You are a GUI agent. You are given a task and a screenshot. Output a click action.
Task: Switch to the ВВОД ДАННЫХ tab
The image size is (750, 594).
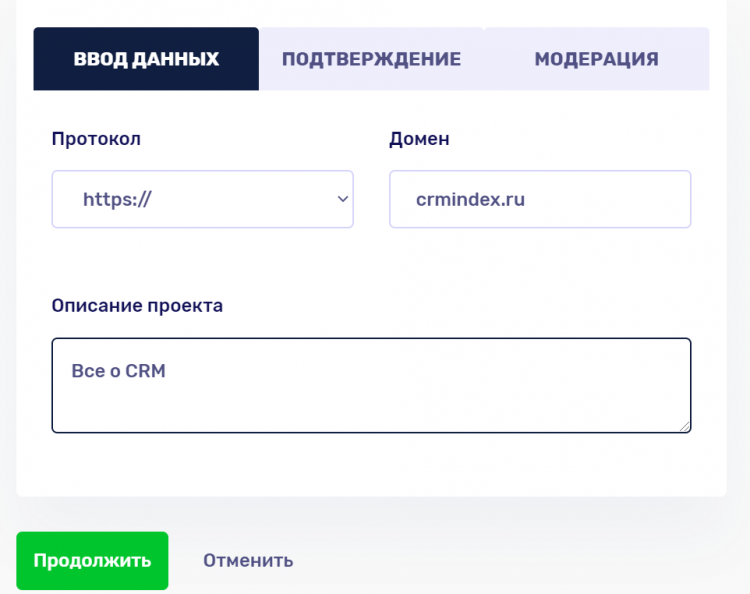click(146, 59)
